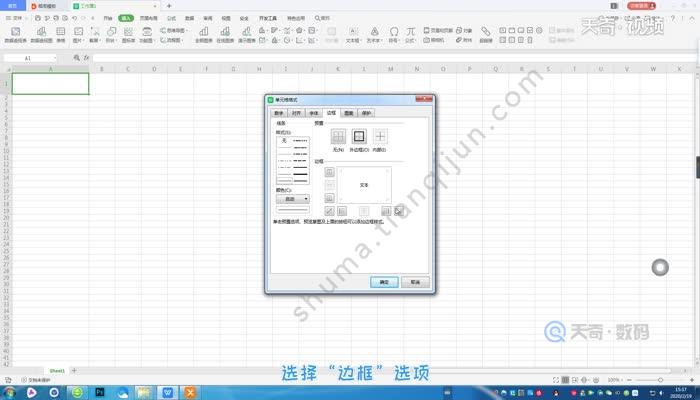
Task: Click the Camera (照相机) tool
Action: (x=434, y=40)
